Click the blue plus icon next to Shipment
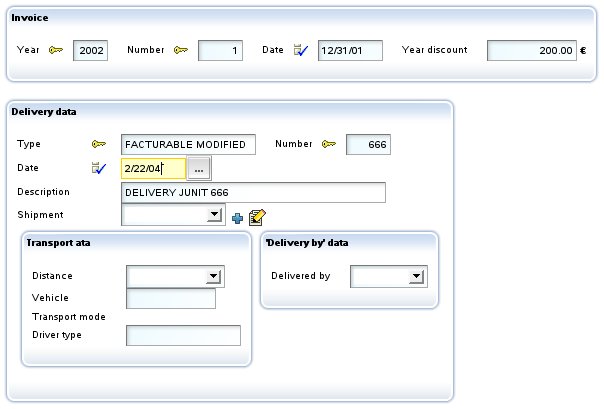 click(x=237, y=218)
